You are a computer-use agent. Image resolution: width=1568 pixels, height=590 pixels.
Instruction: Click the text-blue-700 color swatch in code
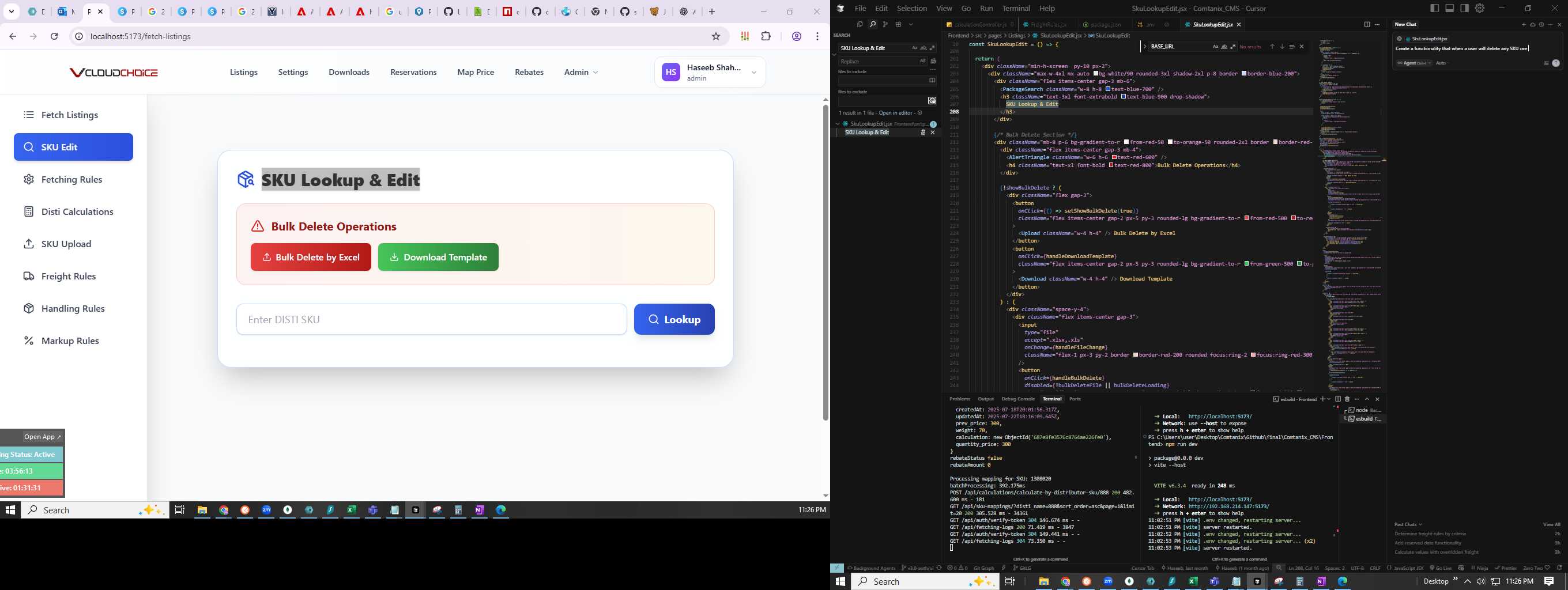click(x=1108, y=89)
